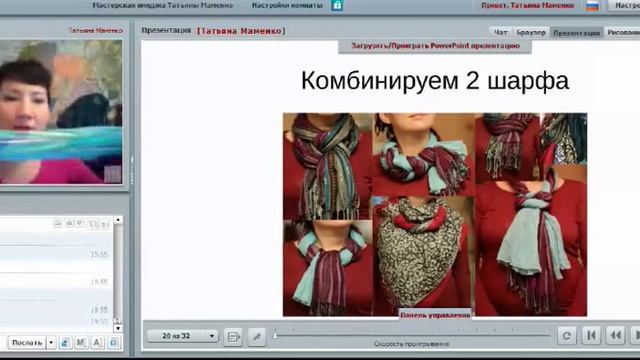The width and height of the screenshot is (640, 360).
Task: Click the Russian flag language icon
Action: [x=592, y=5]
